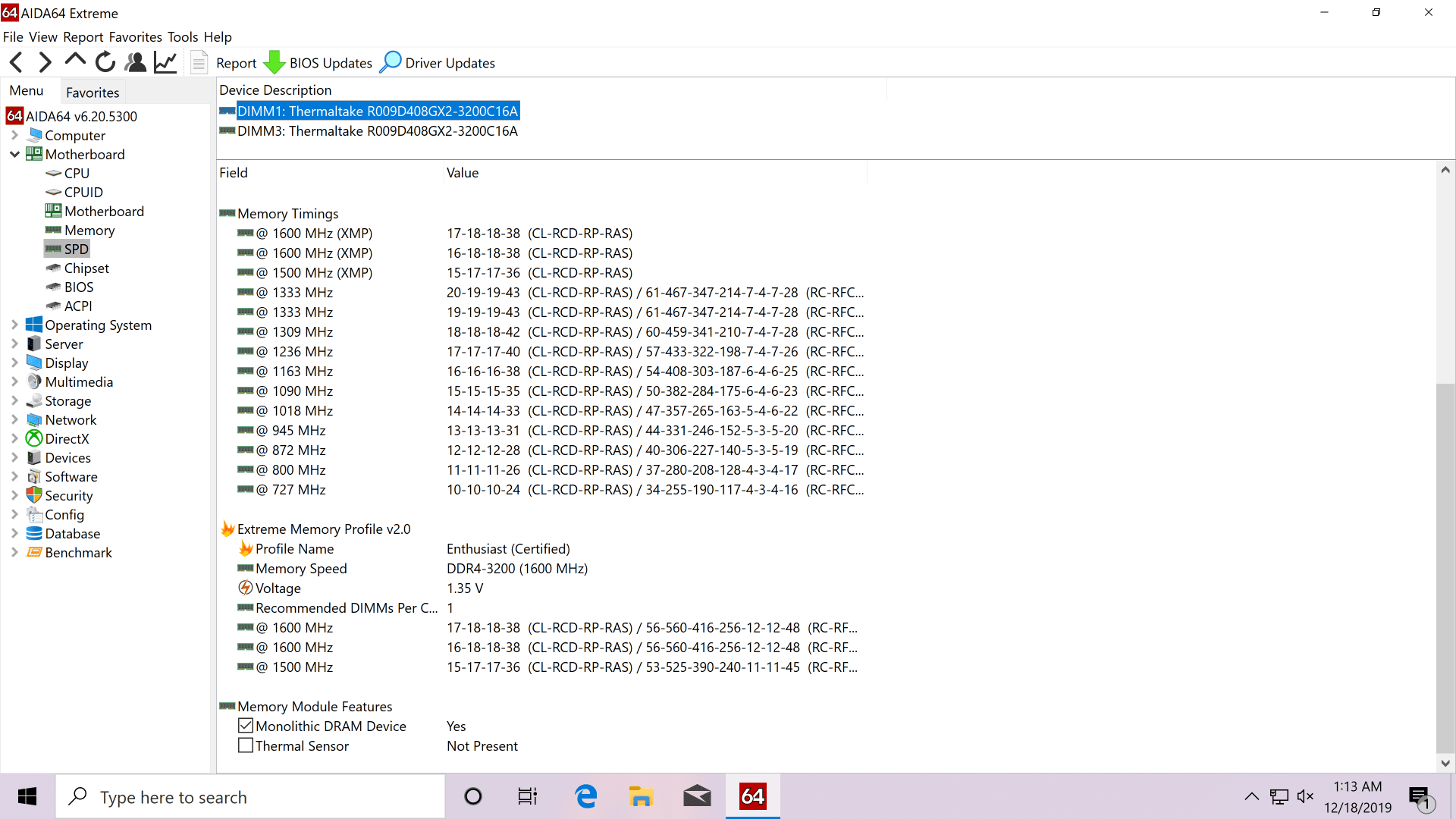Click the scrollbar down arrow
This screenshot has width=1456, height=819.
tap(1445, 764)
